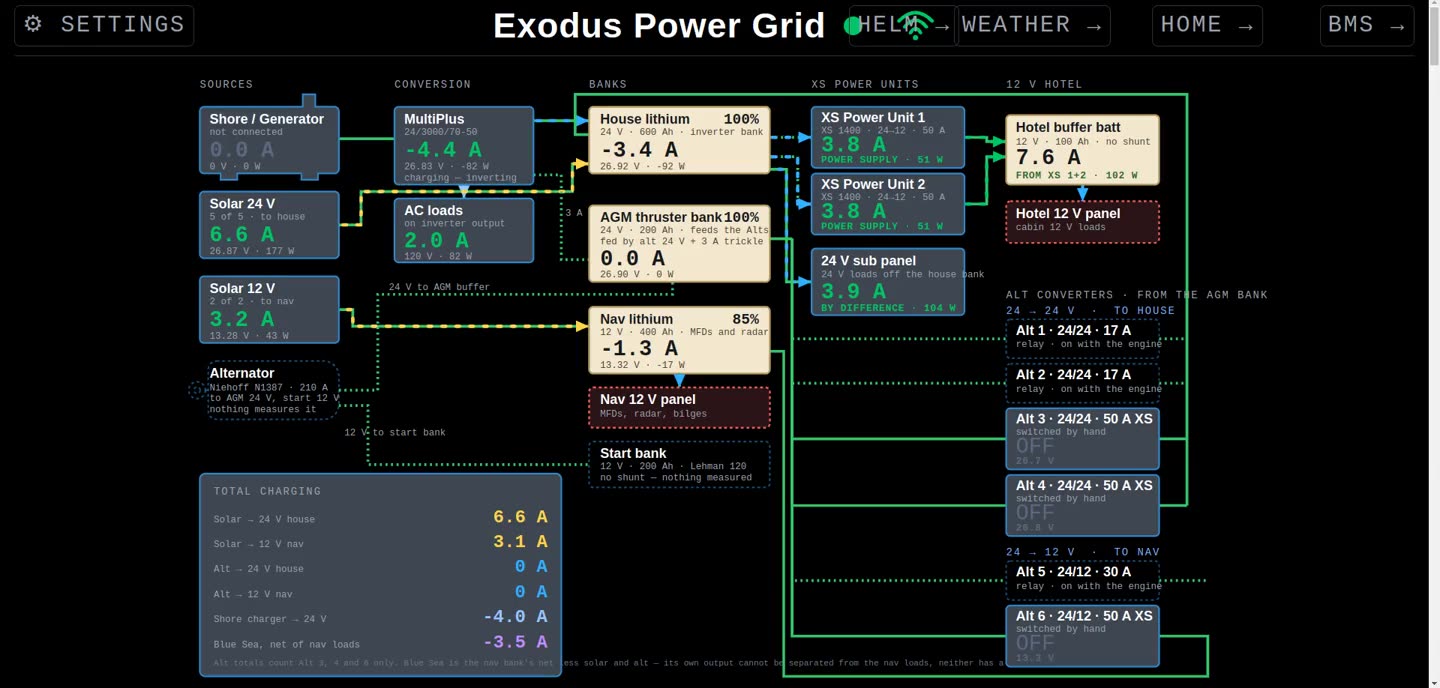The image size is (1440, 688).
Task: Click the dotted circle icon beside Alternator
Action: pyautogui.click(x=197, y=390)
